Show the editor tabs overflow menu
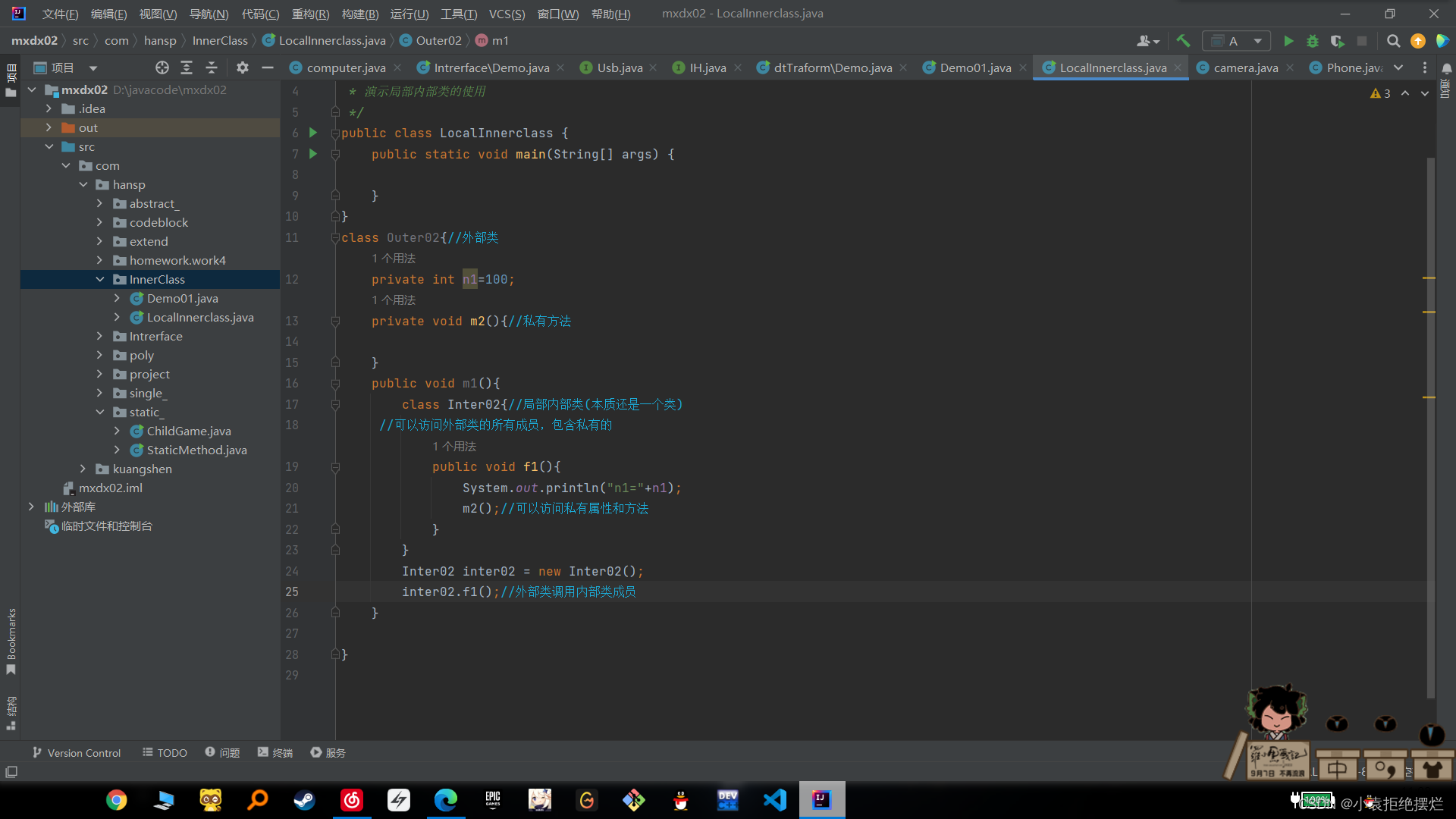This screenshot has width=1456, height=819. (x=1425, y=68)
